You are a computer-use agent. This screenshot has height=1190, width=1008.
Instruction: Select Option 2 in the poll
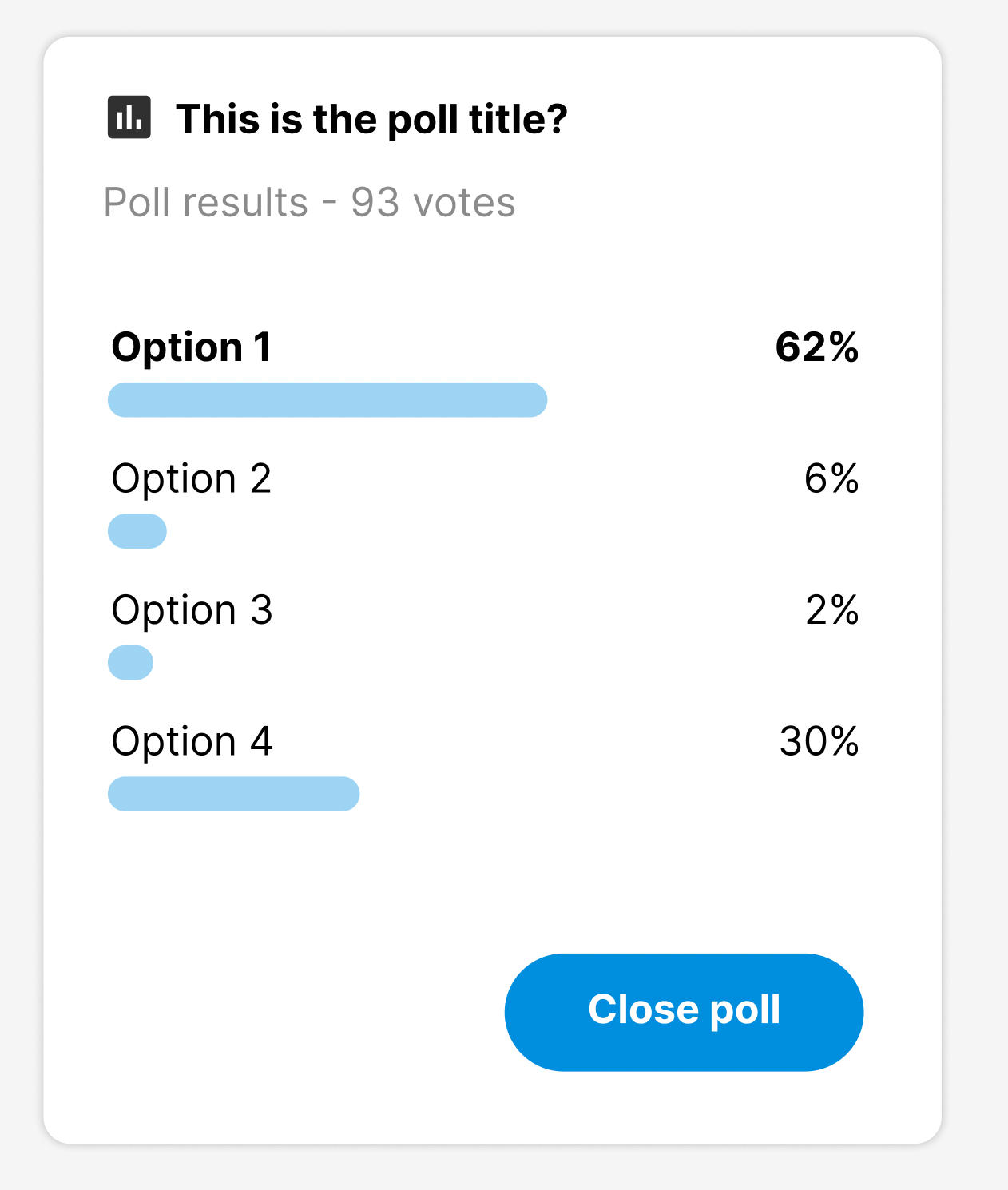point(192,478)
